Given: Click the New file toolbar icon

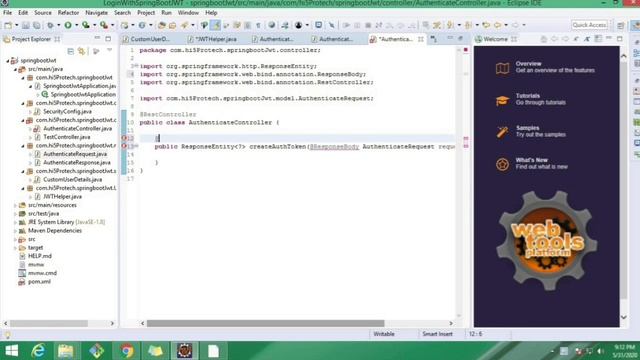Looking at the screenshot, I should click(x=8, y=25).
